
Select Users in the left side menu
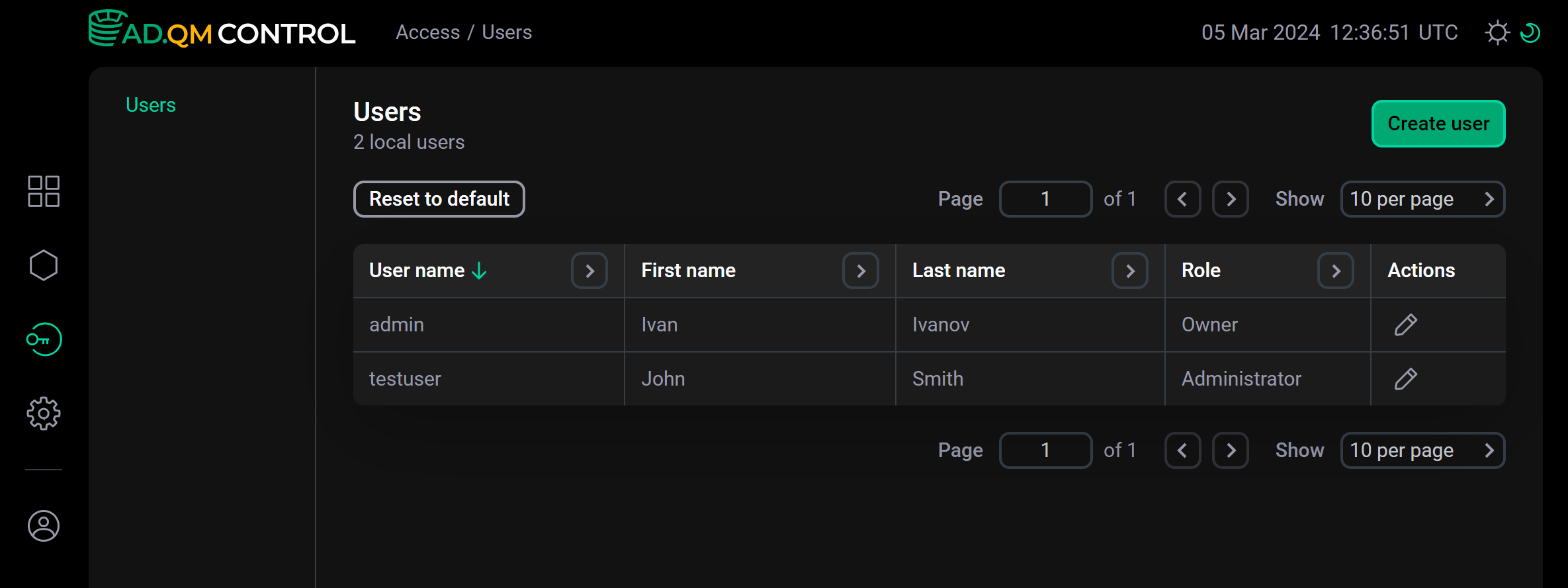[x=151, y=105]
